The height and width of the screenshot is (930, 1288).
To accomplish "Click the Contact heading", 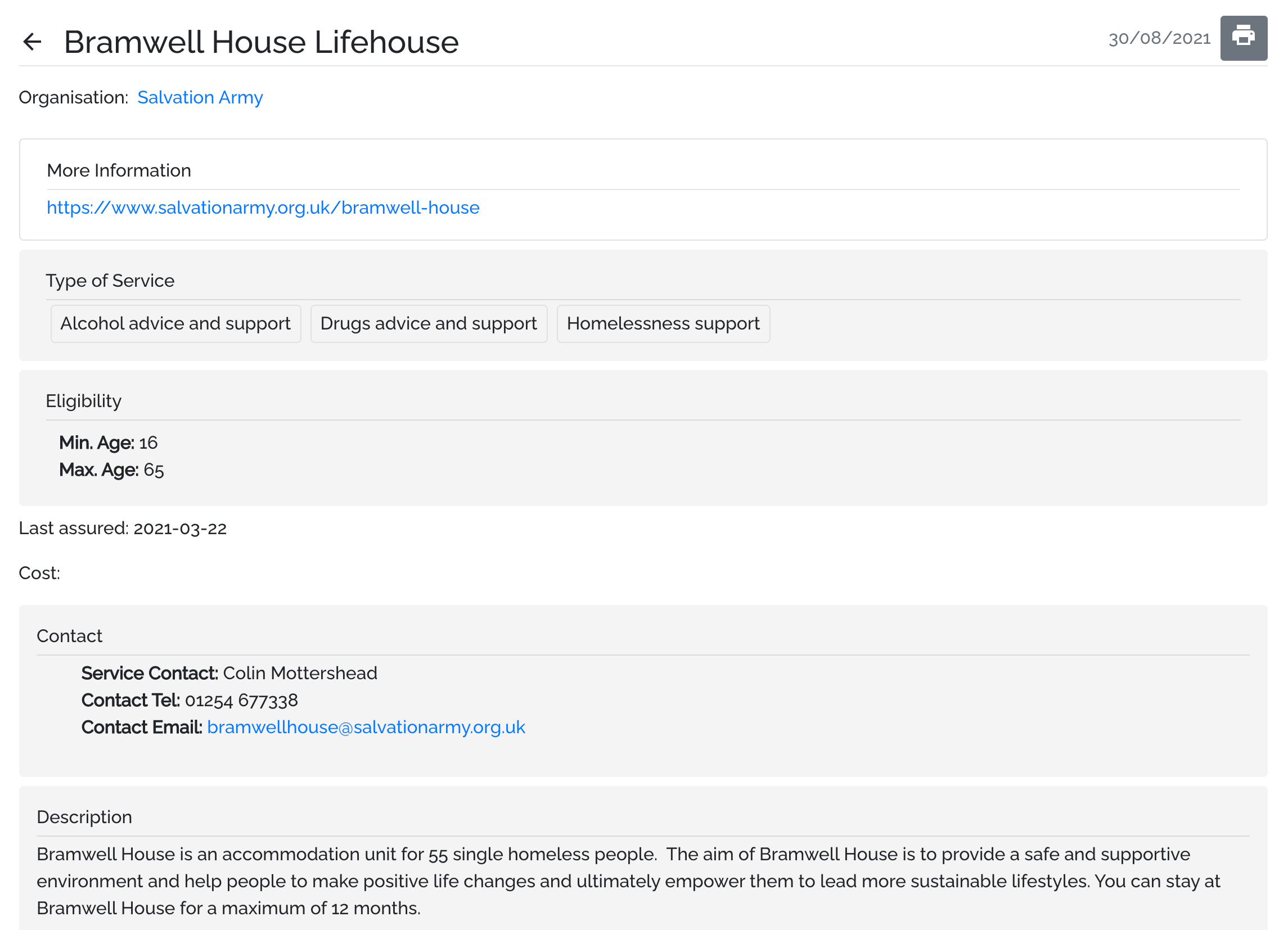I will click(x=69, y=636).
